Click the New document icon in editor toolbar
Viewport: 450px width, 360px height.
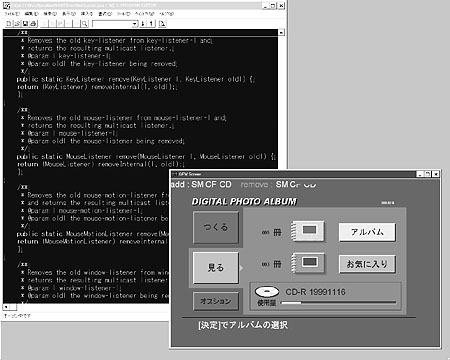click(9, 23)
